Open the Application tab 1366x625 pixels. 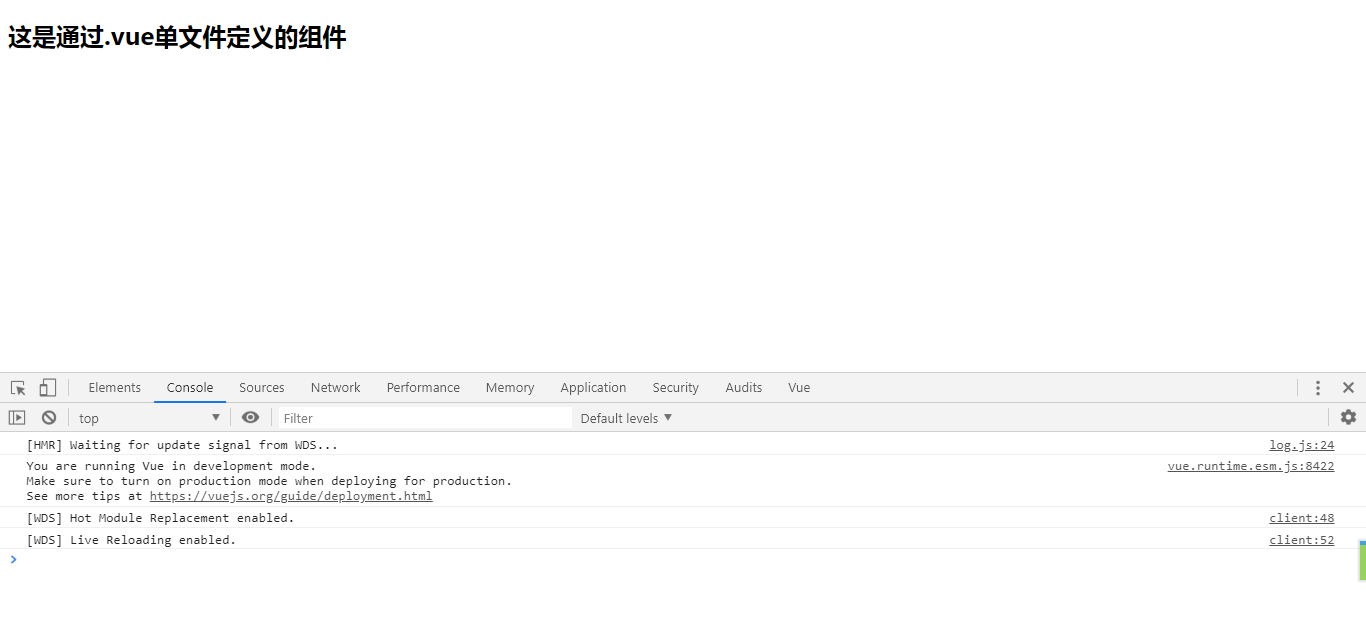(x=593, y=388)
